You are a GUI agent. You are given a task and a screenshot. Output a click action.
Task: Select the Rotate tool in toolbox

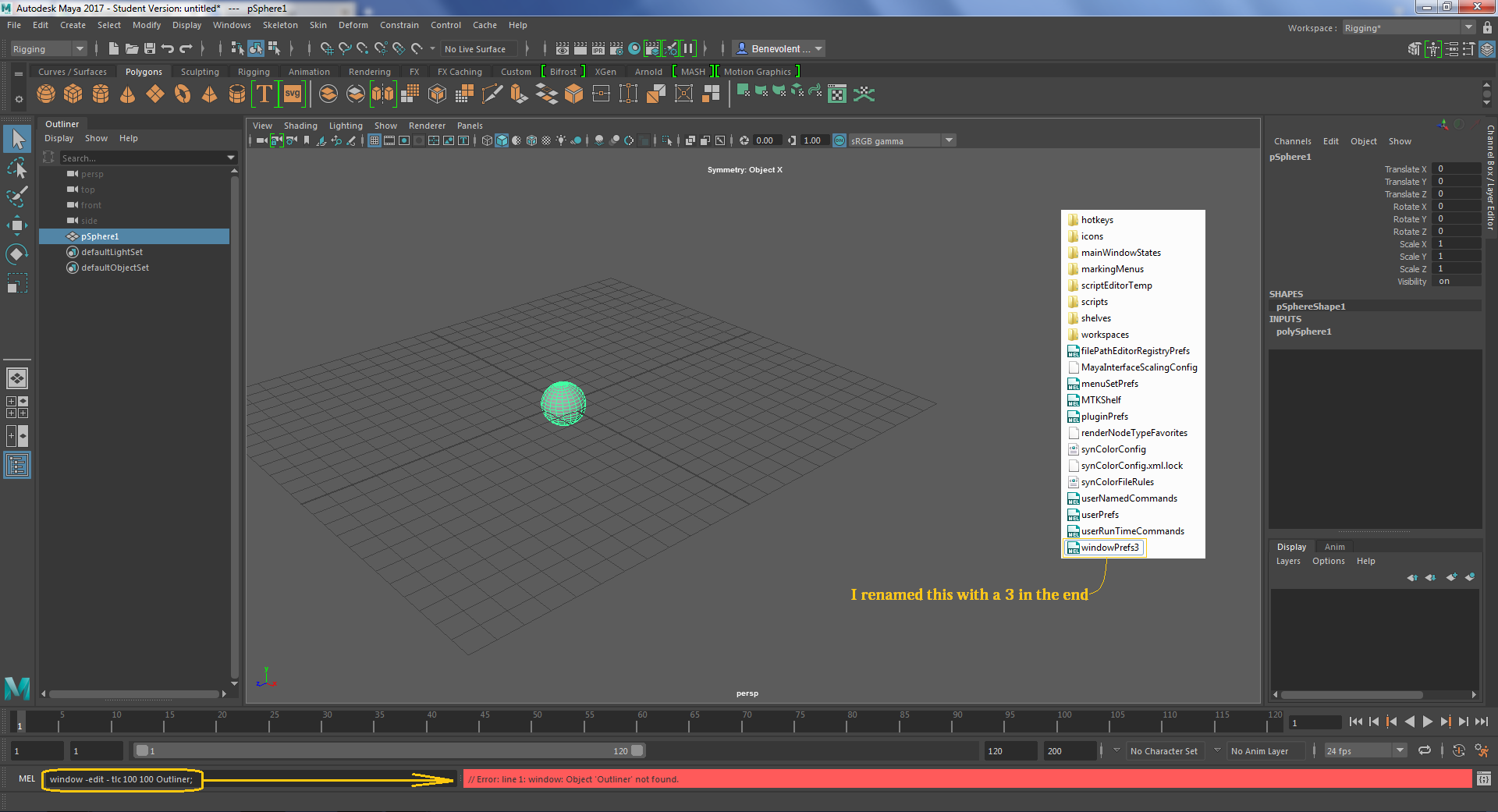tap(16, 254)
